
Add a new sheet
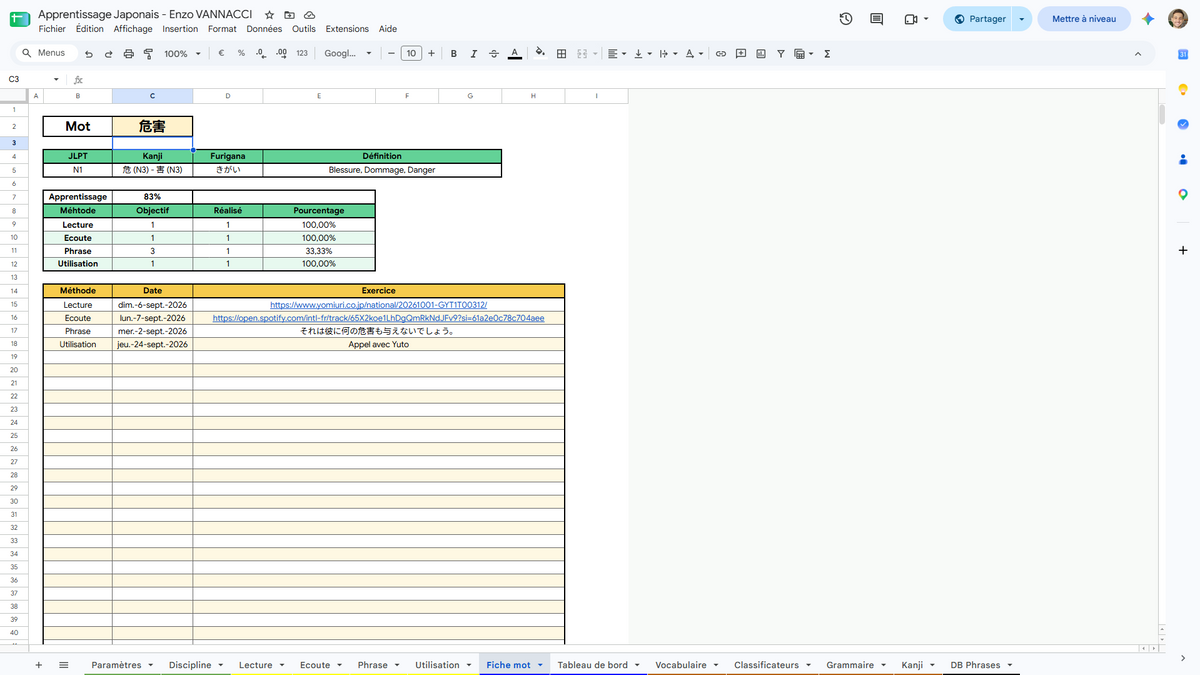[x=39, y=665]
